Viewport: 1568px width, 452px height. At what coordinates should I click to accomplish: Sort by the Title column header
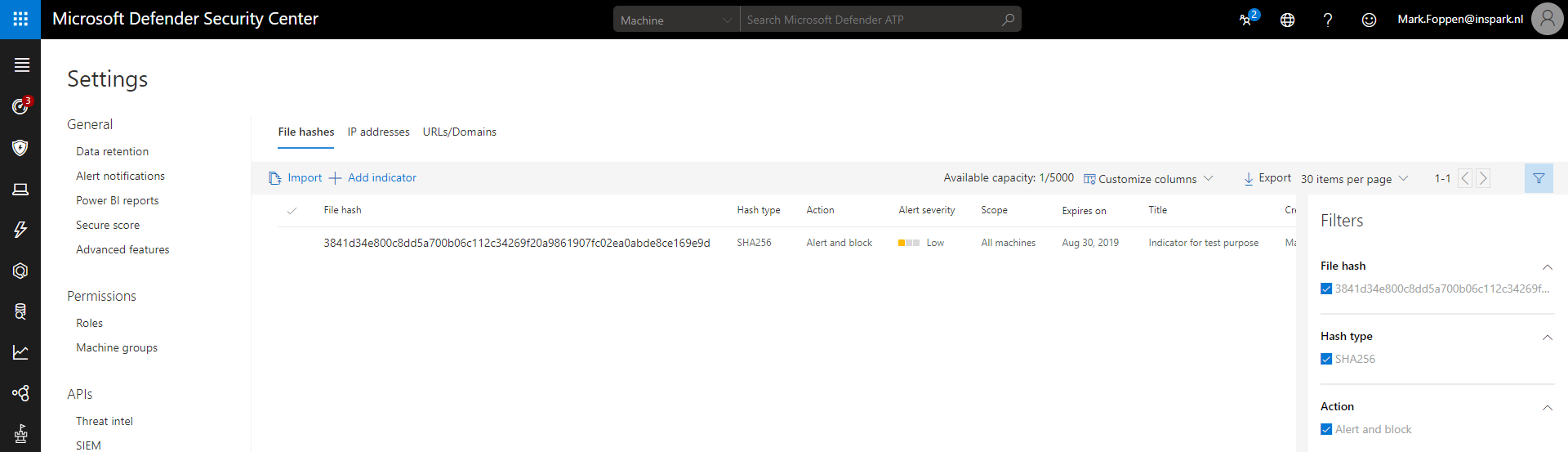(x=1158, y=210)
